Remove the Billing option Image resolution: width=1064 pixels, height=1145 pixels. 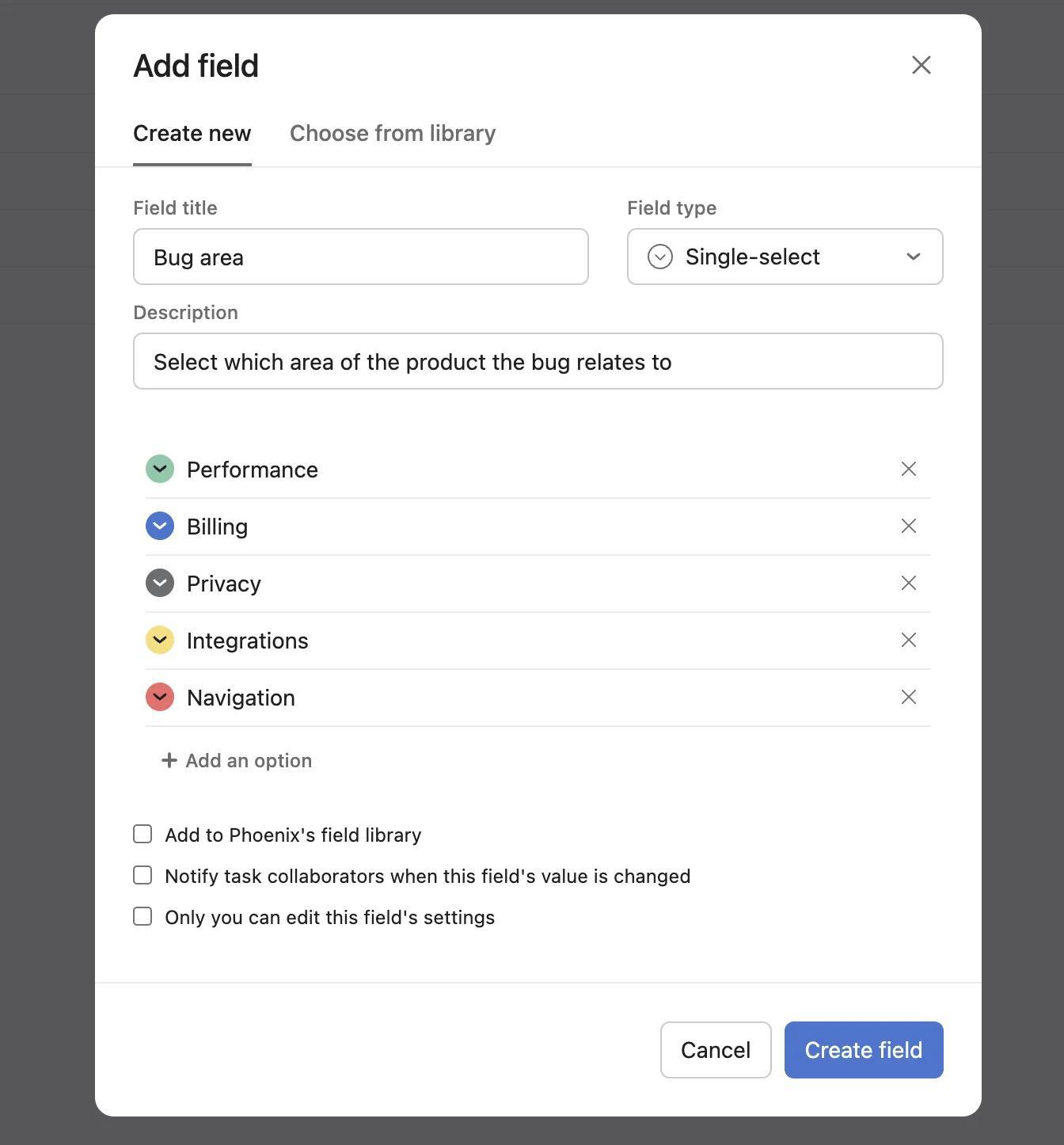point(908,526)
